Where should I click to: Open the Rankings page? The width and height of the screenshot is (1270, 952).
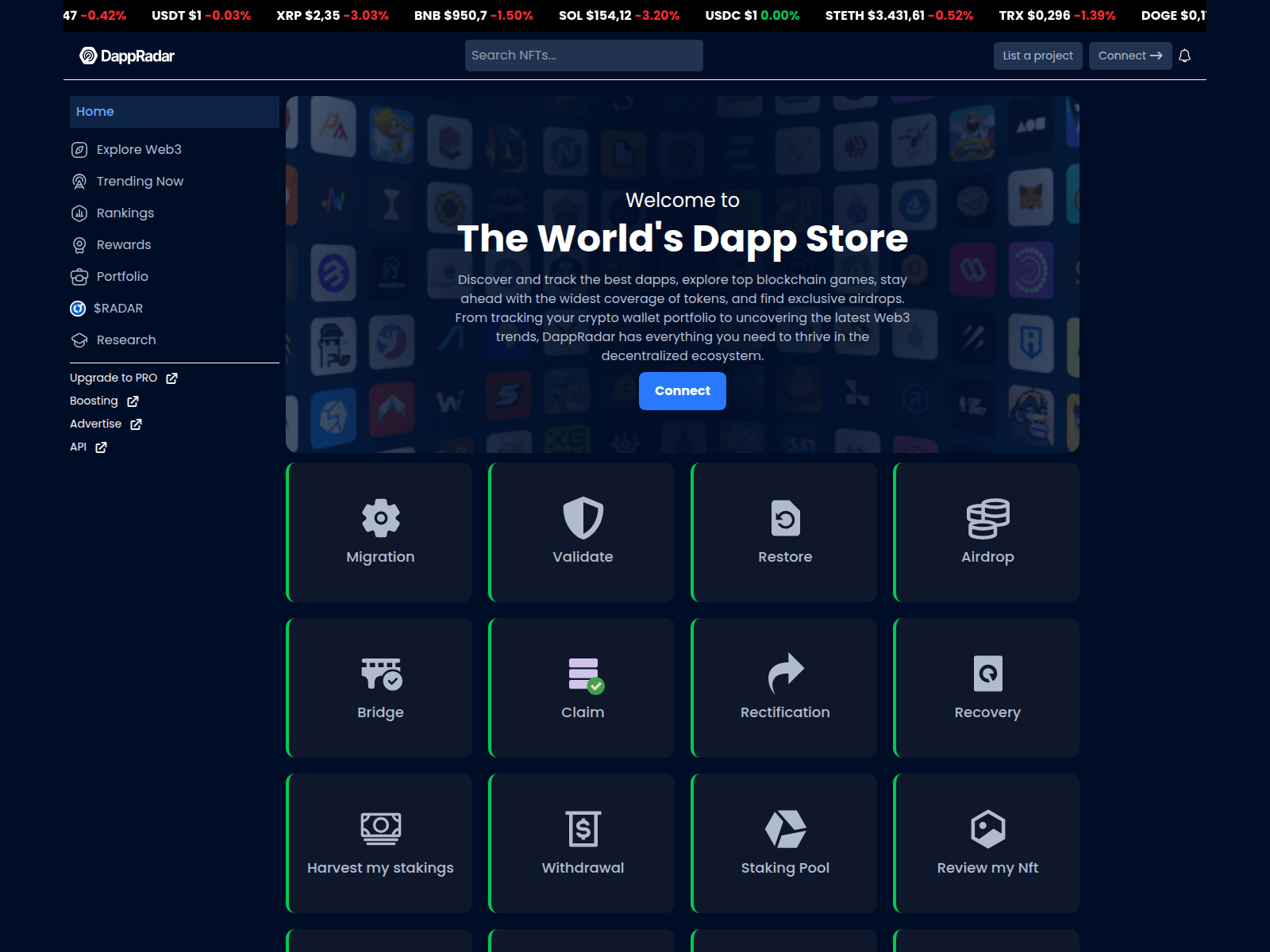125,213
